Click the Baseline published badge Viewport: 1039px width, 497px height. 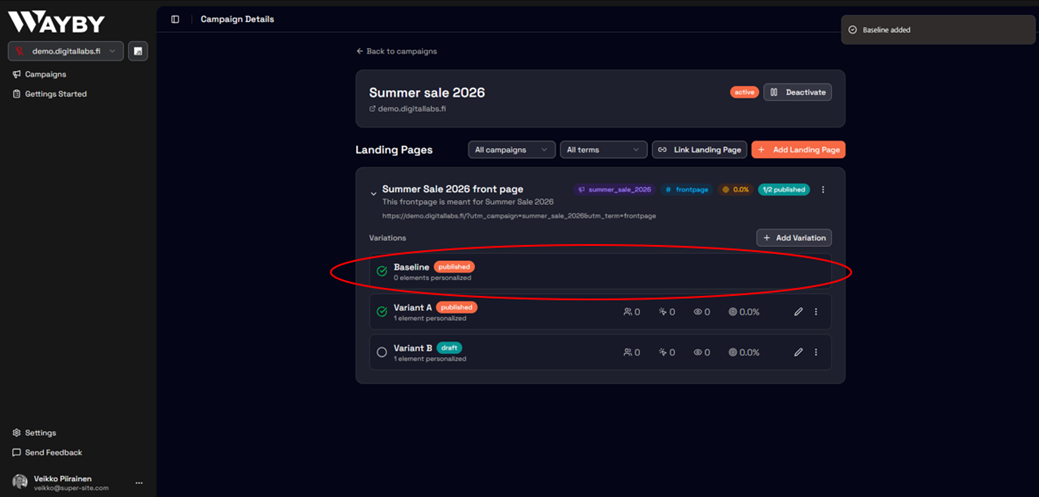click(x=455, y=267)
